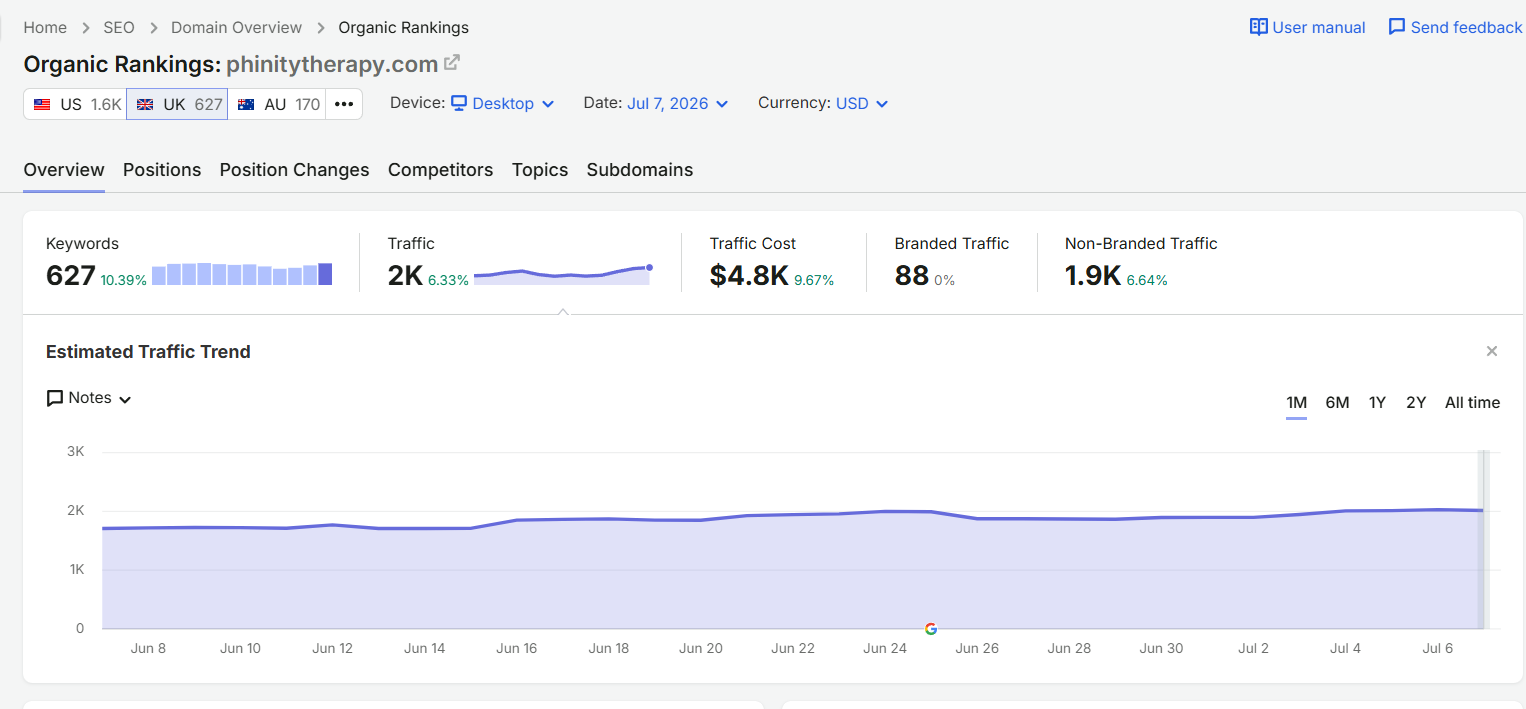Click the phinitytherapy.com domain title
Viewport: 1526px width, 709px height.
[332, 64]
